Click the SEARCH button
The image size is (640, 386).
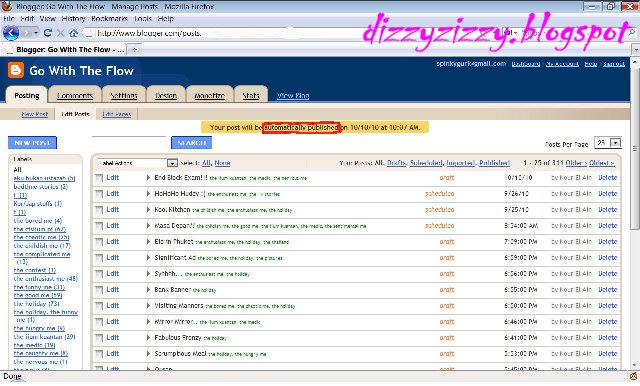click(x=191, y=143)
